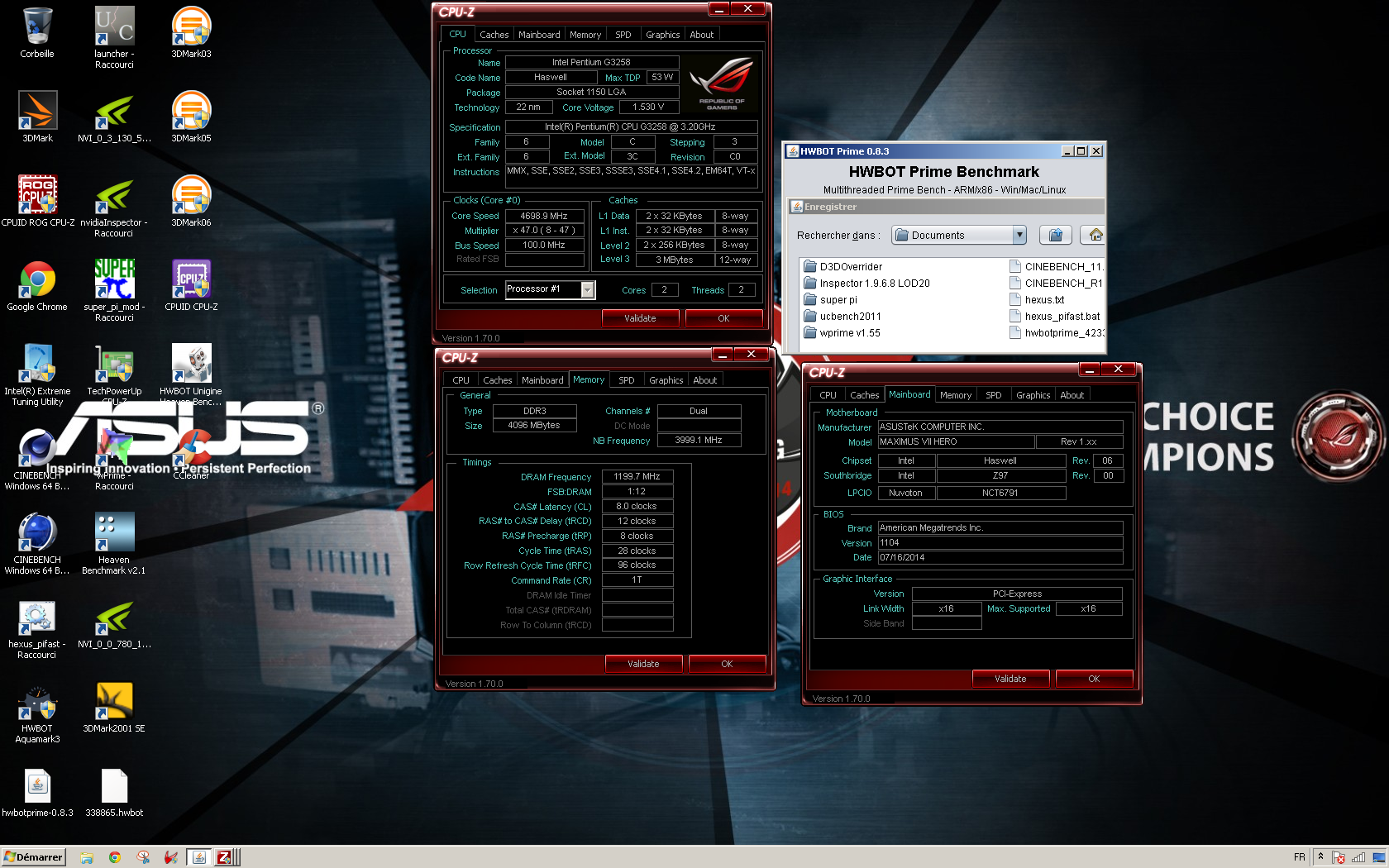Click the network signal tray icon
The image size is (1389, 868).
coord(1358,857)
